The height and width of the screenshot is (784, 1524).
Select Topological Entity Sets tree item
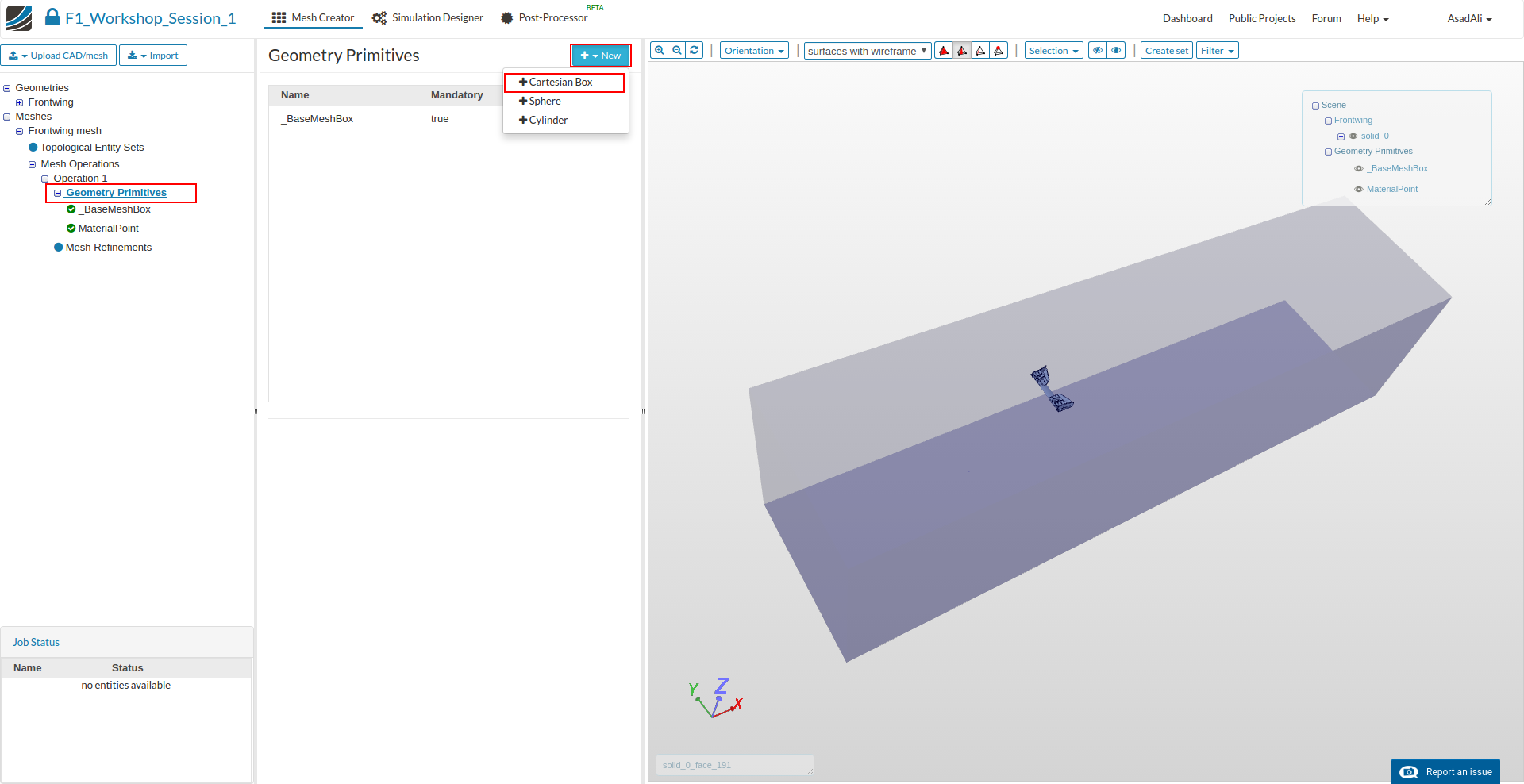[x=92, y=148]
